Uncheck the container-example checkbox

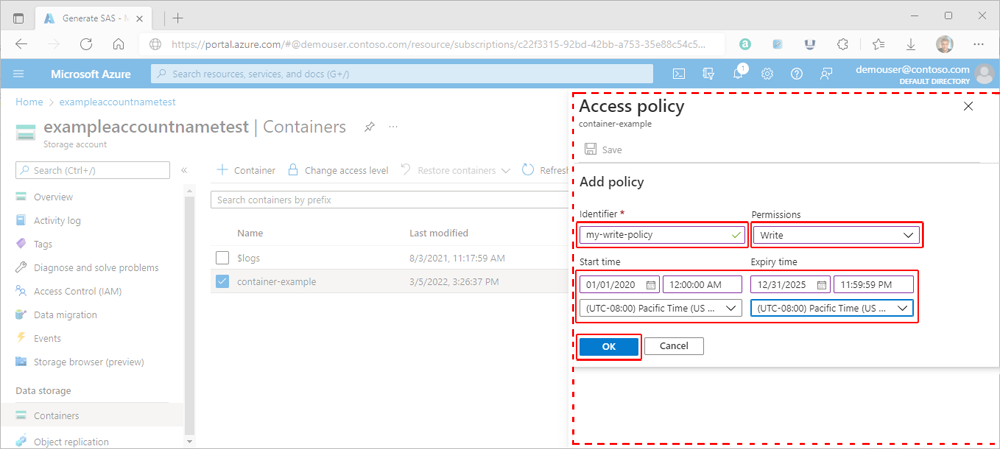[x=223, y=281]
